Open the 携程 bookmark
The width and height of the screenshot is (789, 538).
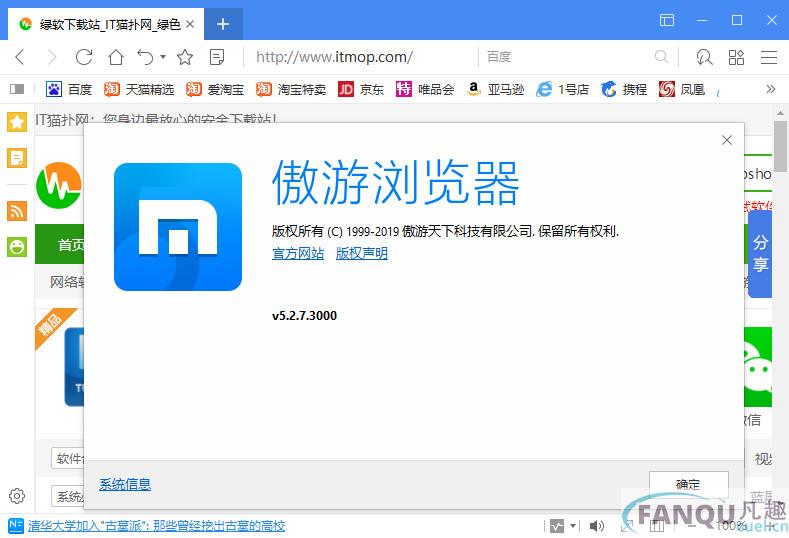click(624, 89)
